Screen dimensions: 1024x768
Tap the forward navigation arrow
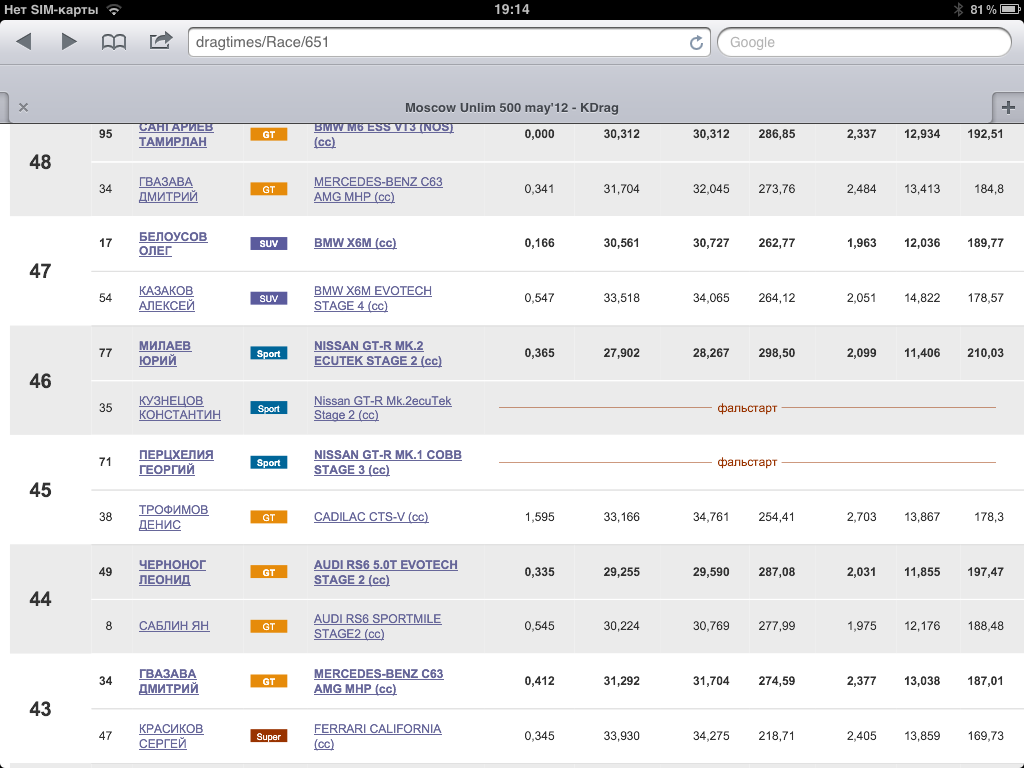69,42
